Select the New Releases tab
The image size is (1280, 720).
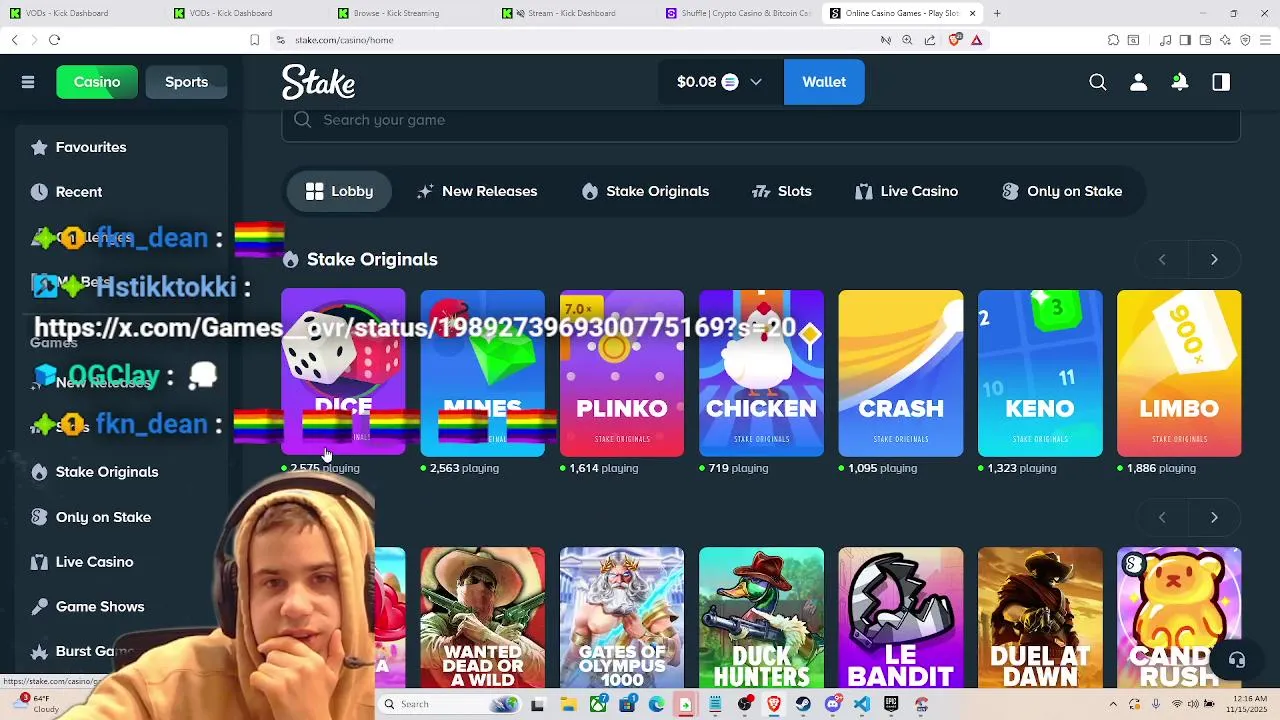[x=477, y=191]
